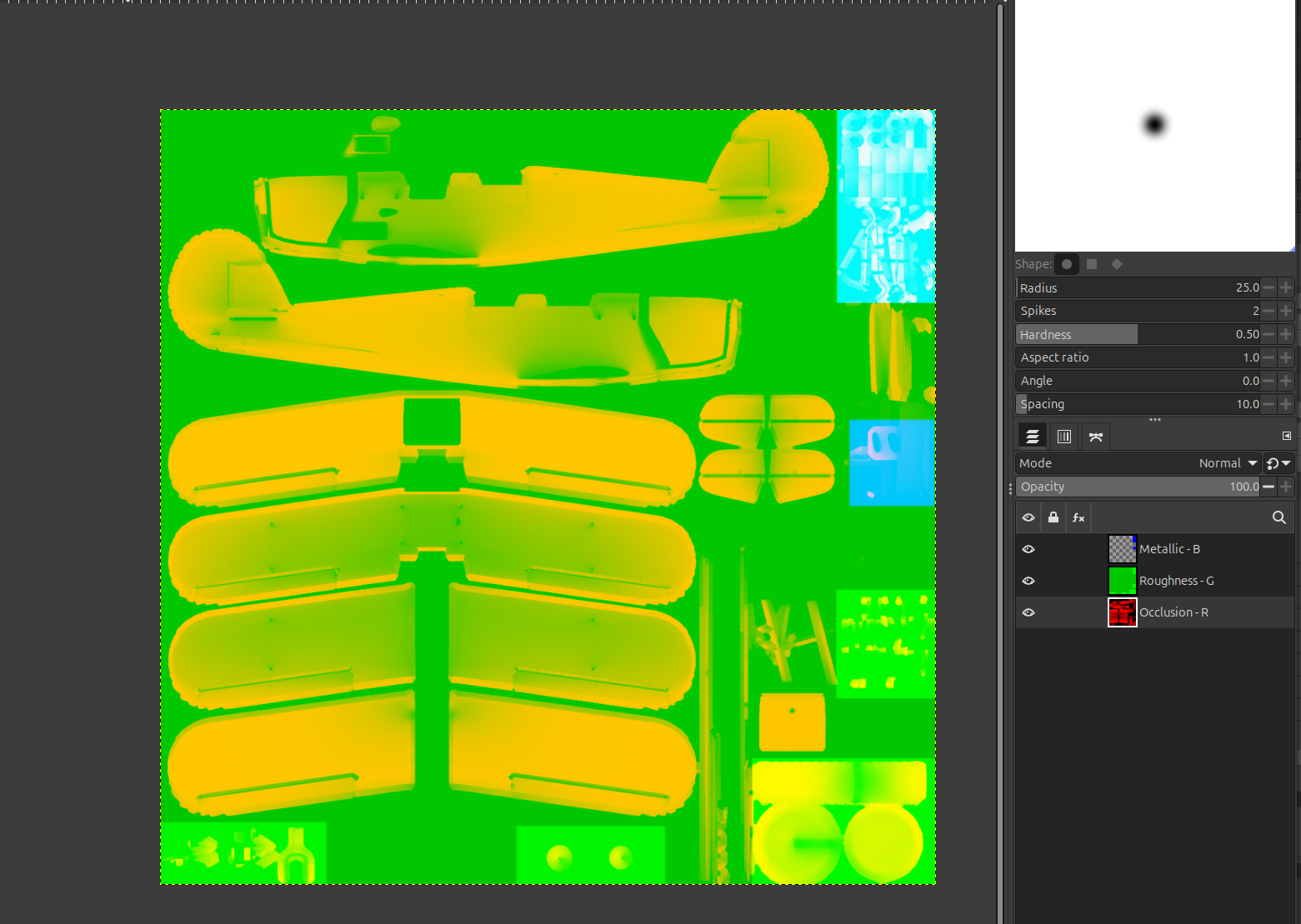Click the lock column header icon
Image resolution: width=1301 pixels, height=924 pixels.
[x=1053, y=517]
